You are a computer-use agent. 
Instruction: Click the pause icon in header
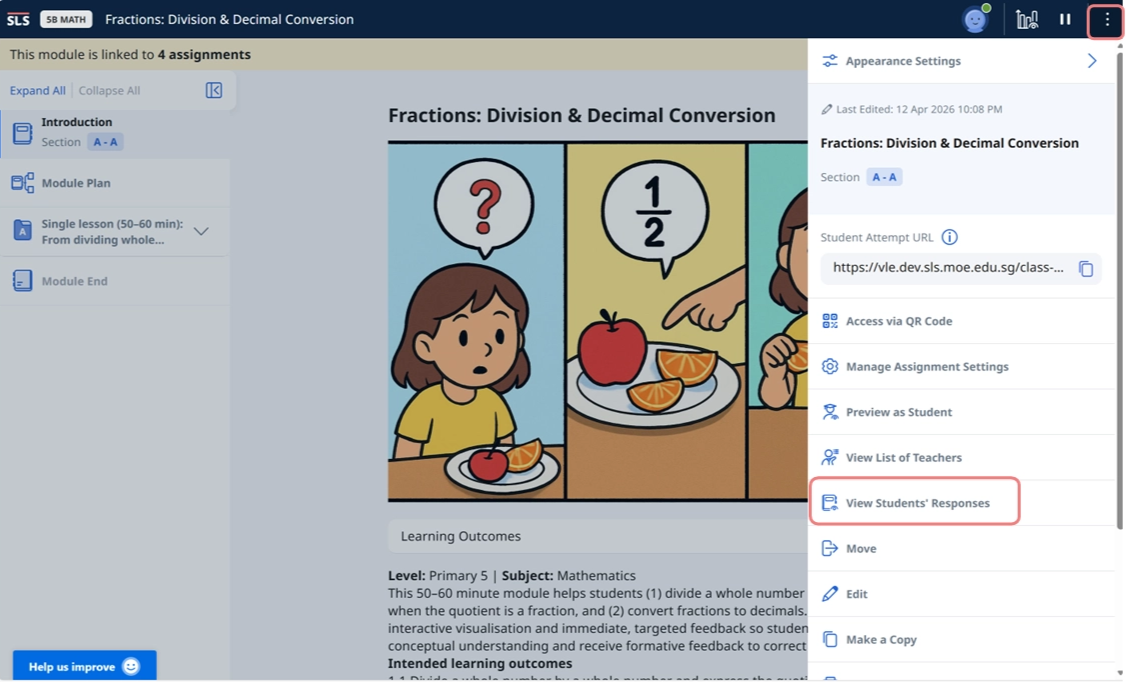pos(1065,19)
